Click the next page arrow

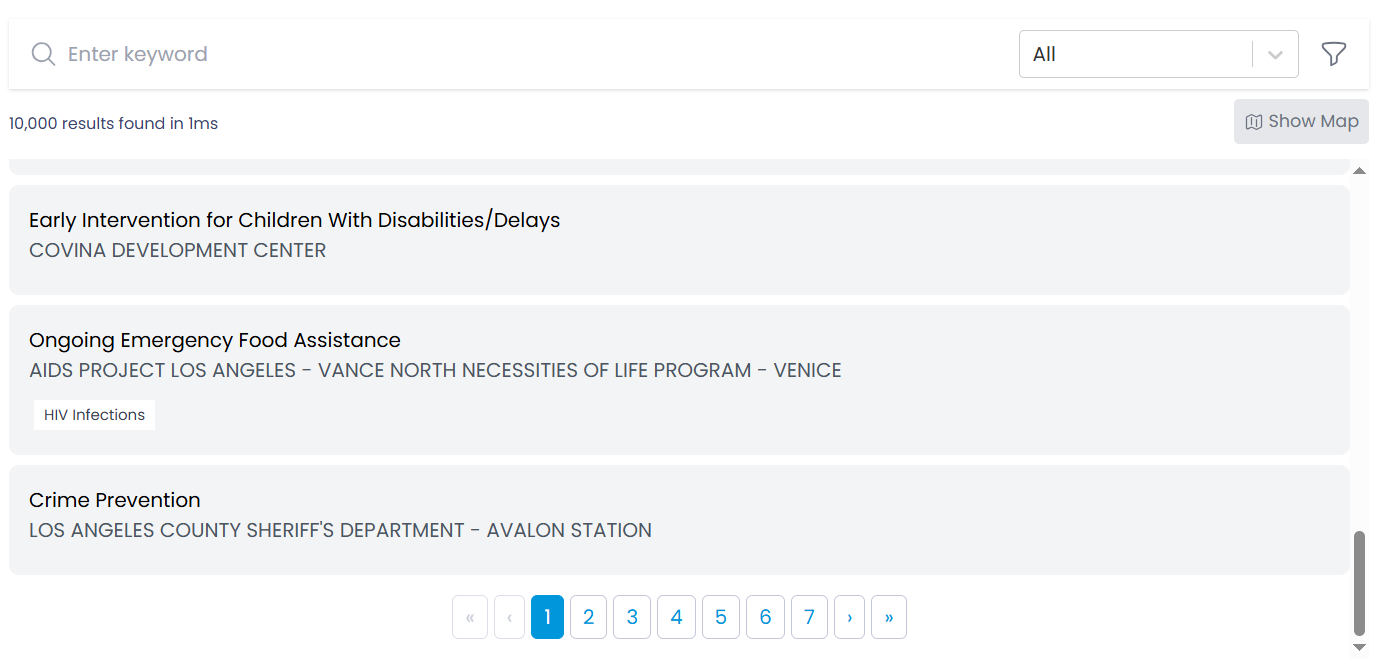click(x=849, y=617)
